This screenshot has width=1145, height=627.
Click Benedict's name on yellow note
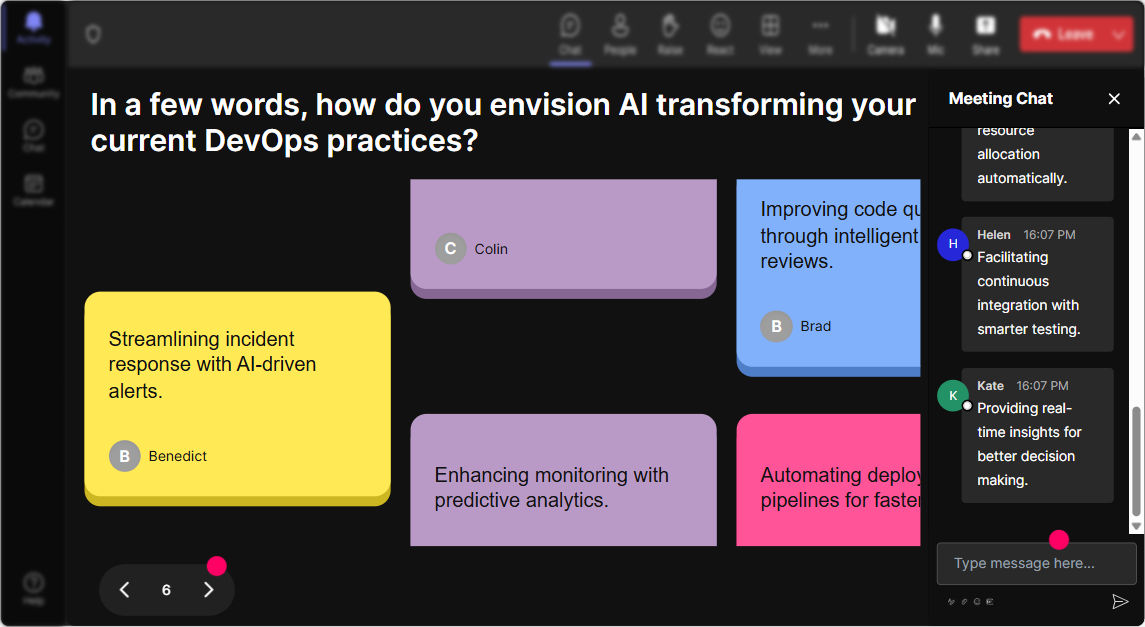[x=177, y=456]
